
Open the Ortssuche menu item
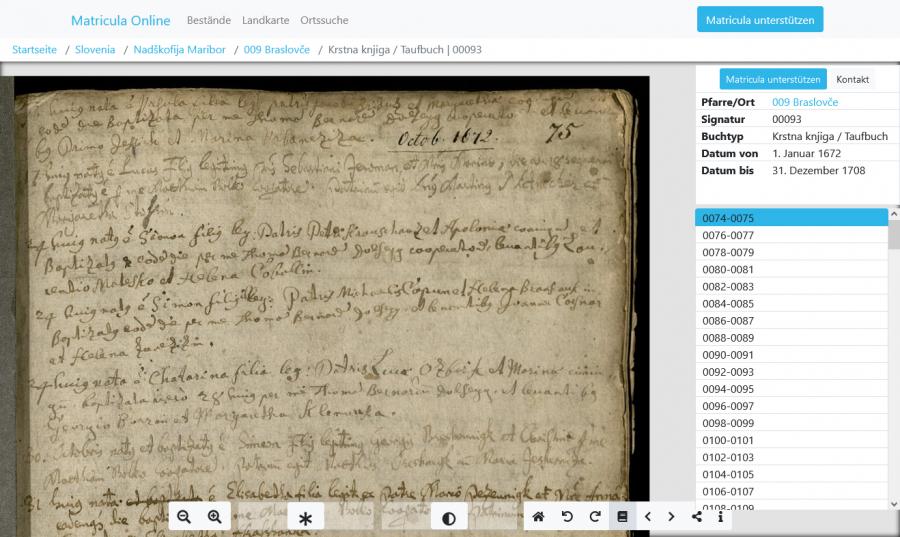[x=324, y=20]
